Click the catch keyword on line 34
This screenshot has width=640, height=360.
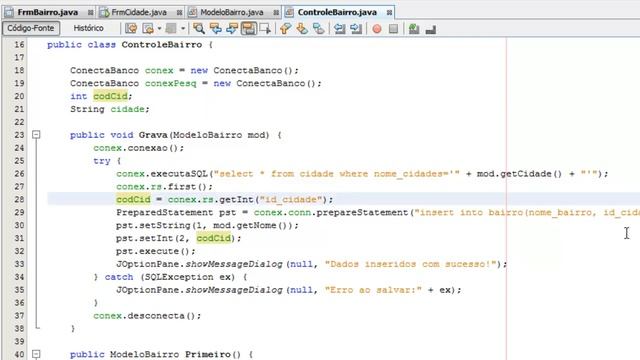click(x=119, y=277)
